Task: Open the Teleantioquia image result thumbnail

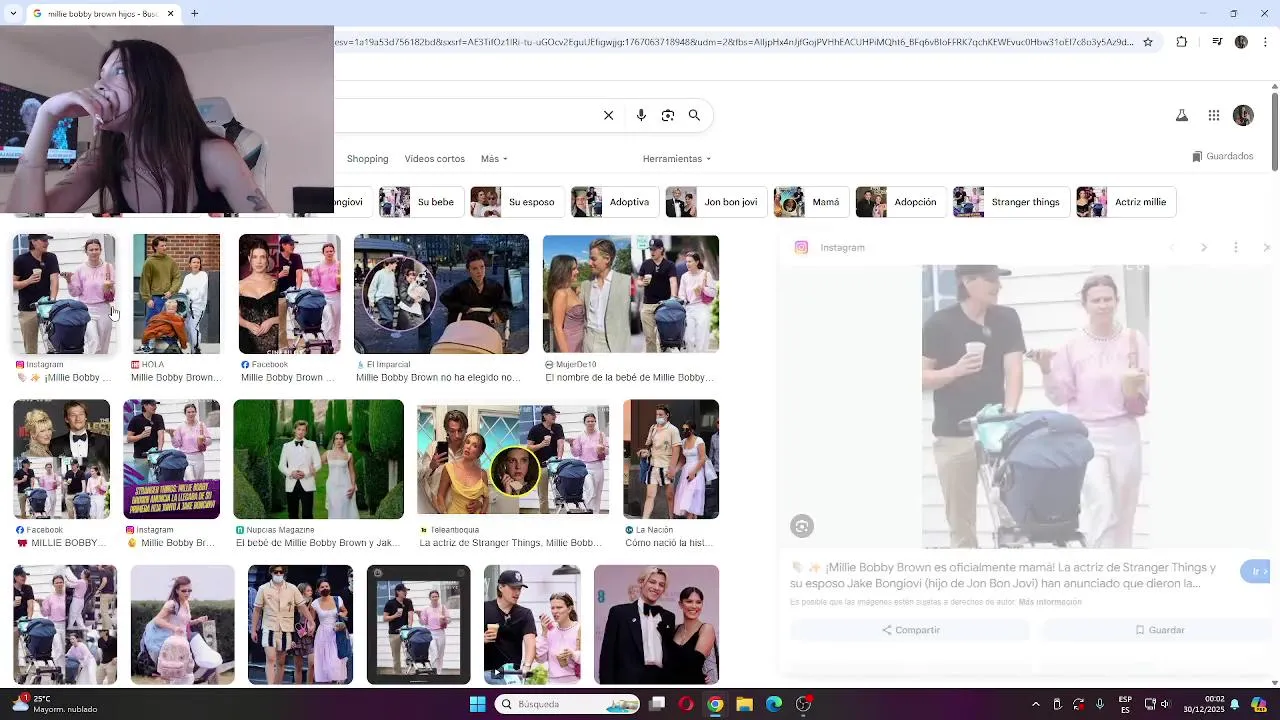Action: point(513,459)
